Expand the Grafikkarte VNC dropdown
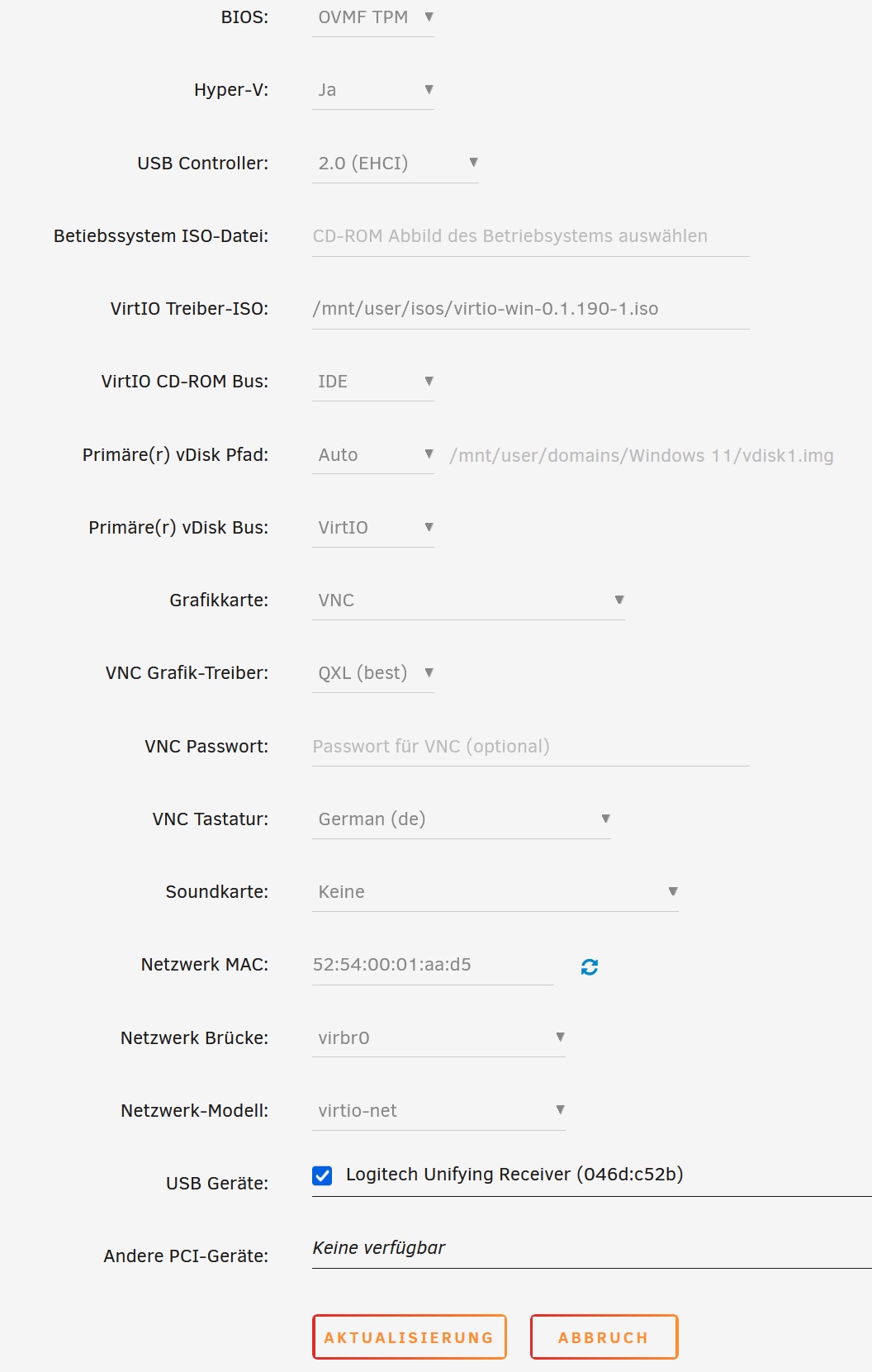The image size is (872, 1372). coord(468,601)
